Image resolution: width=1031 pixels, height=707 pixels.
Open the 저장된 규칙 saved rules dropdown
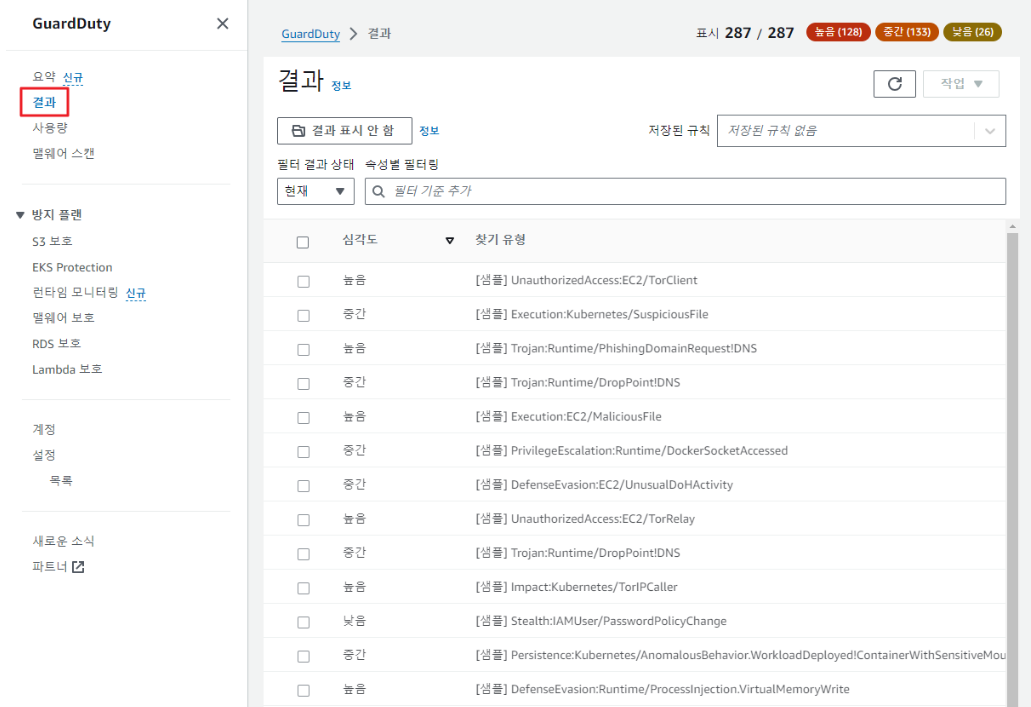click(x=861, y=131)
